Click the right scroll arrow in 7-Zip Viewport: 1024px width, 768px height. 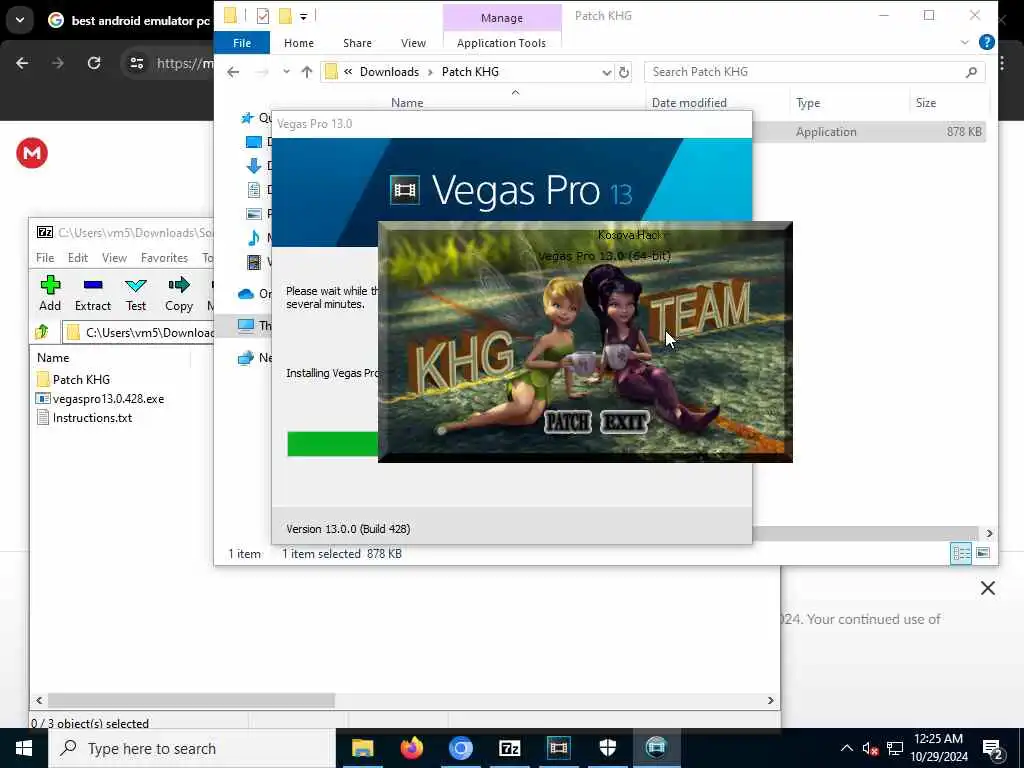click(771, 700)
